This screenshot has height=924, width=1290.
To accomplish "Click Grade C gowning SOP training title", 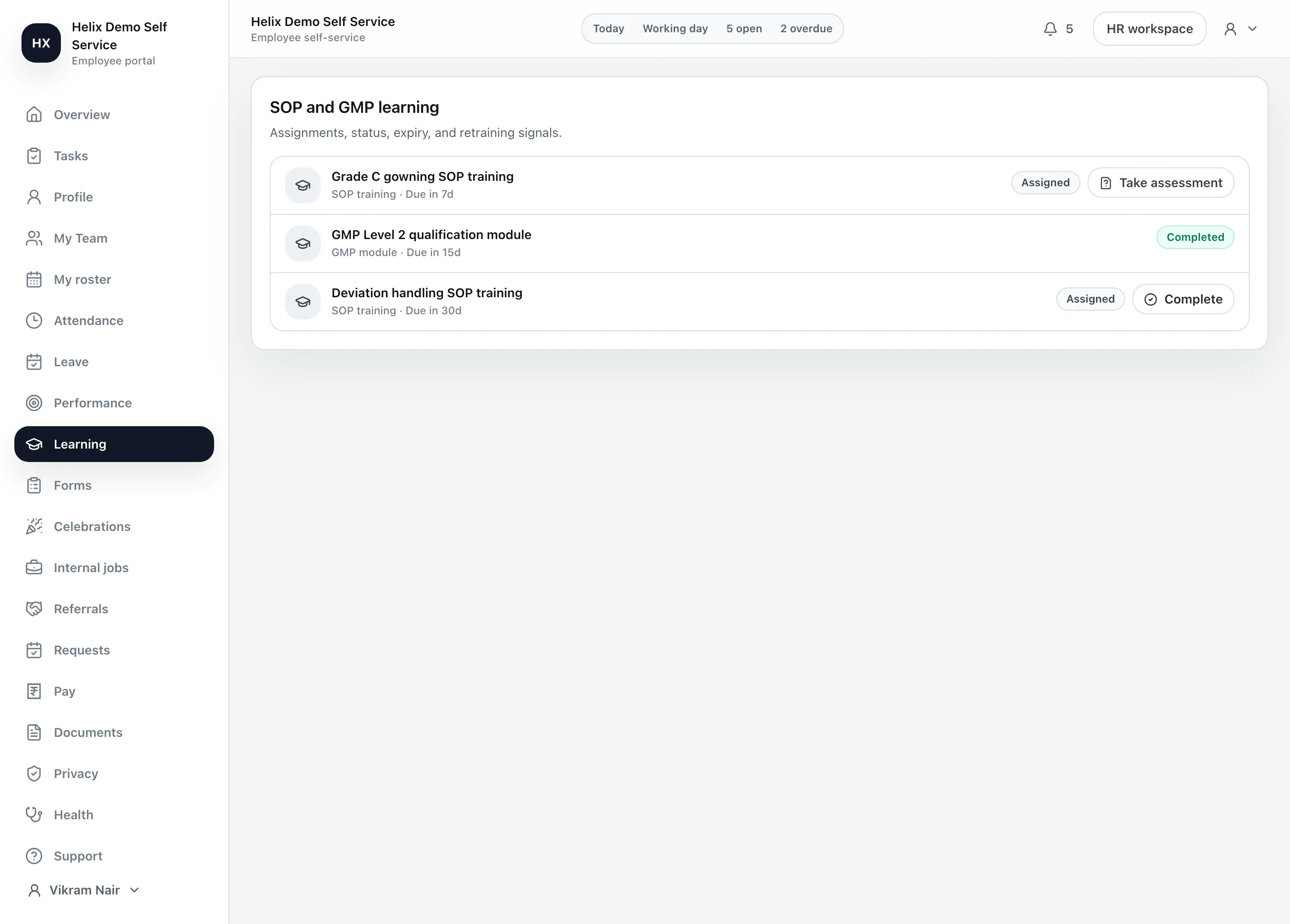I will [422, 177].
